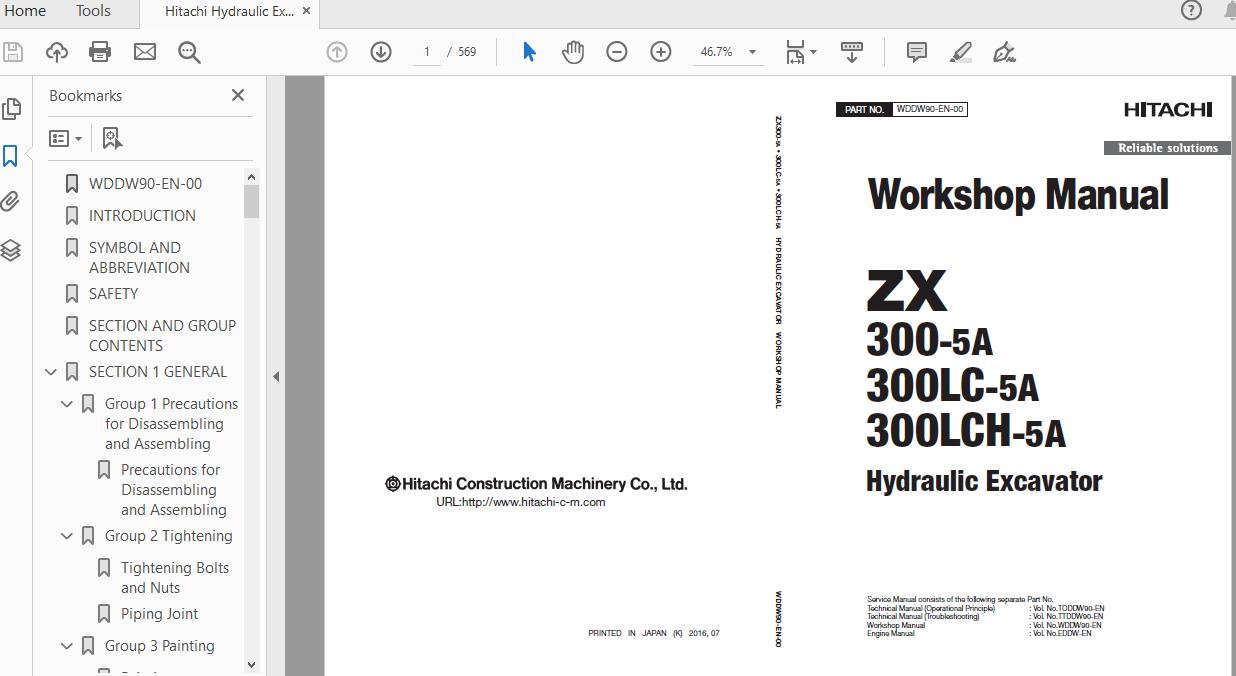Open the WDDW90-EN-00 bookmark
The width and height of the screenshot is (1236, 676).
point(145,184)
